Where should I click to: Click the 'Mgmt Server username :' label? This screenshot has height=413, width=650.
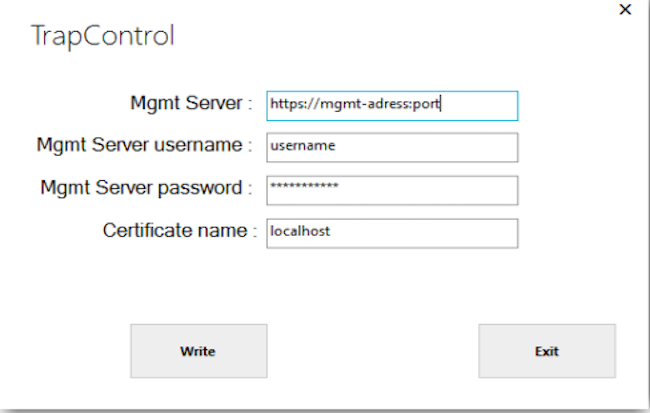[144, 146]
